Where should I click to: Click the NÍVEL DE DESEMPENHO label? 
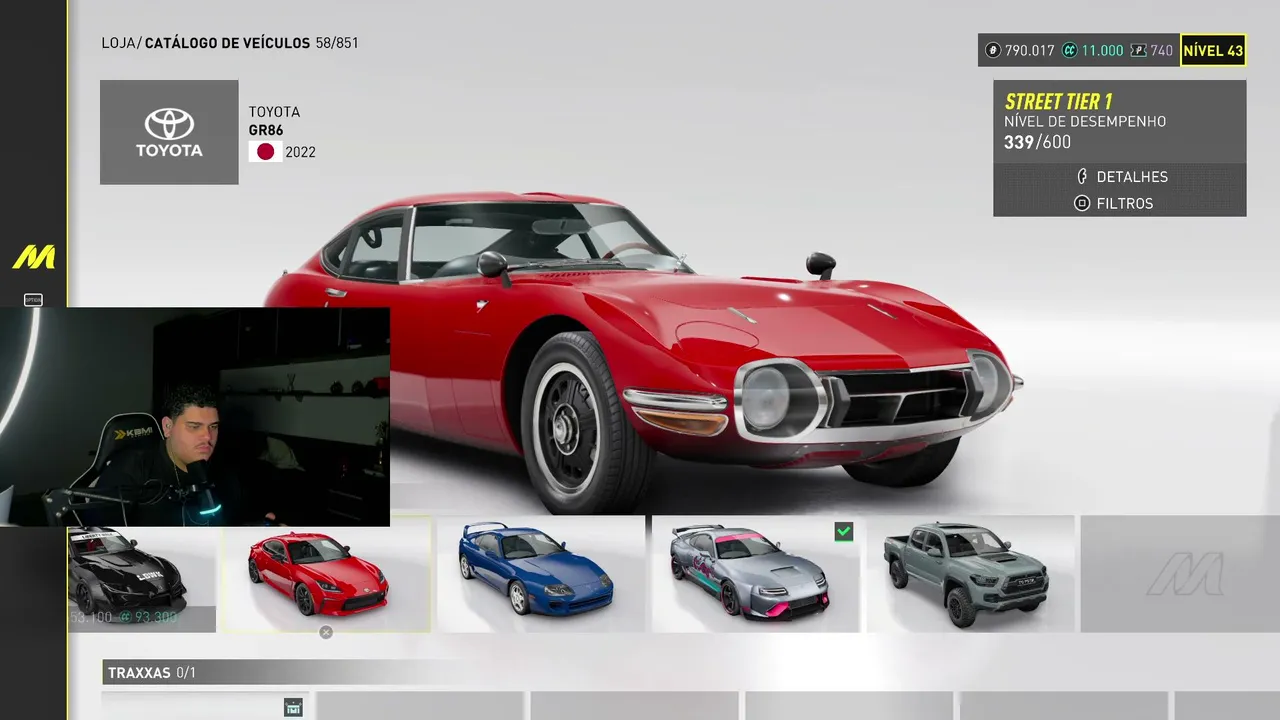coord(1085,121)
